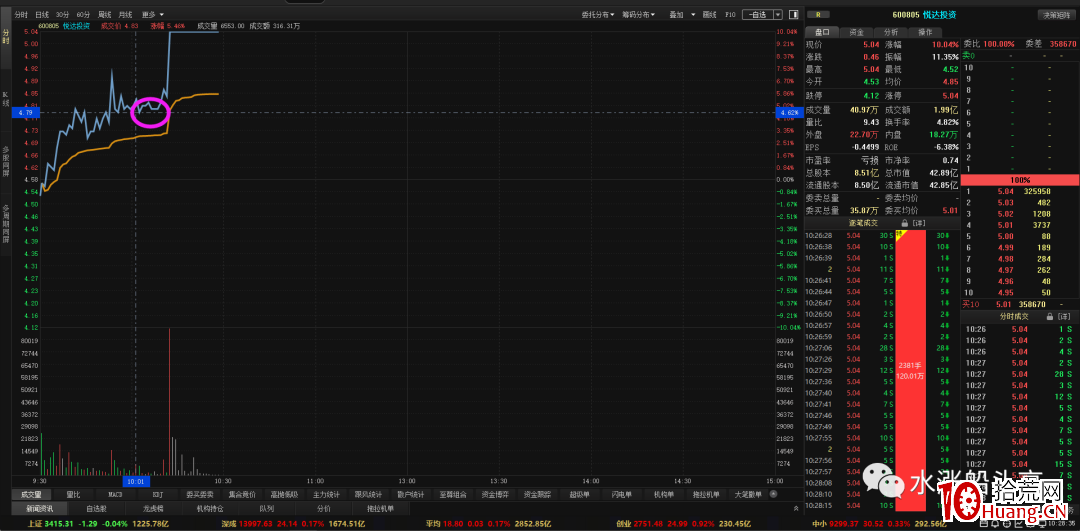Open the 分时成交 [详] details link

1064,316
